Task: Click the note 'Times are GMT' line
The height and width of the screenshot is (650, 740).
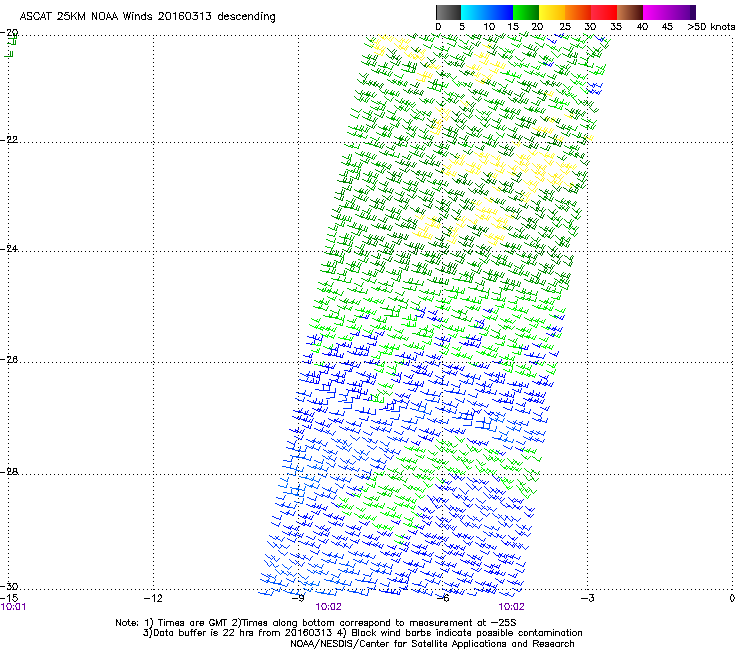Action: [316, 623]
